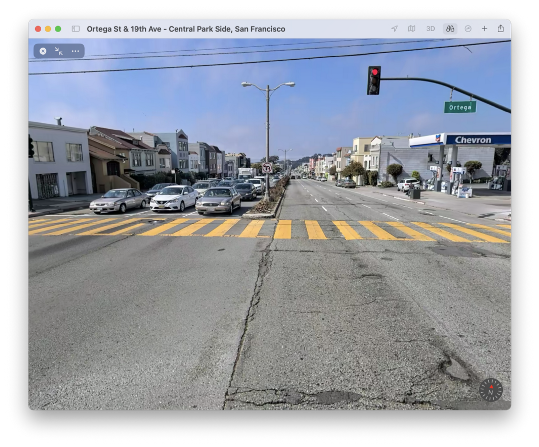Toggle the 3D view button
The image size is (539, 447).
point(430,29)
